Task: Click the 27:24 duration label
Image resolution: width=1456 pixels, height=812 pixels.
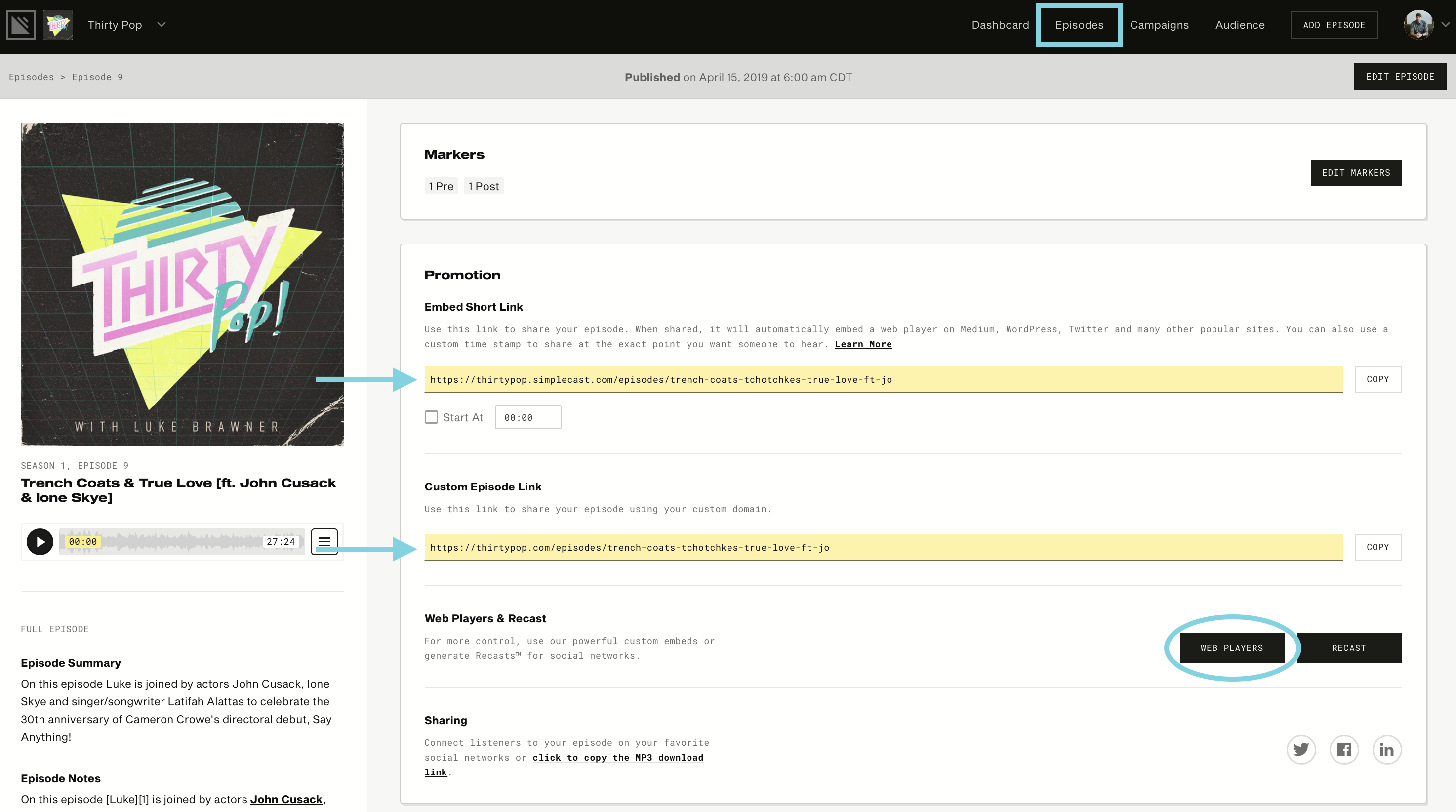Action: pos(281,542)
